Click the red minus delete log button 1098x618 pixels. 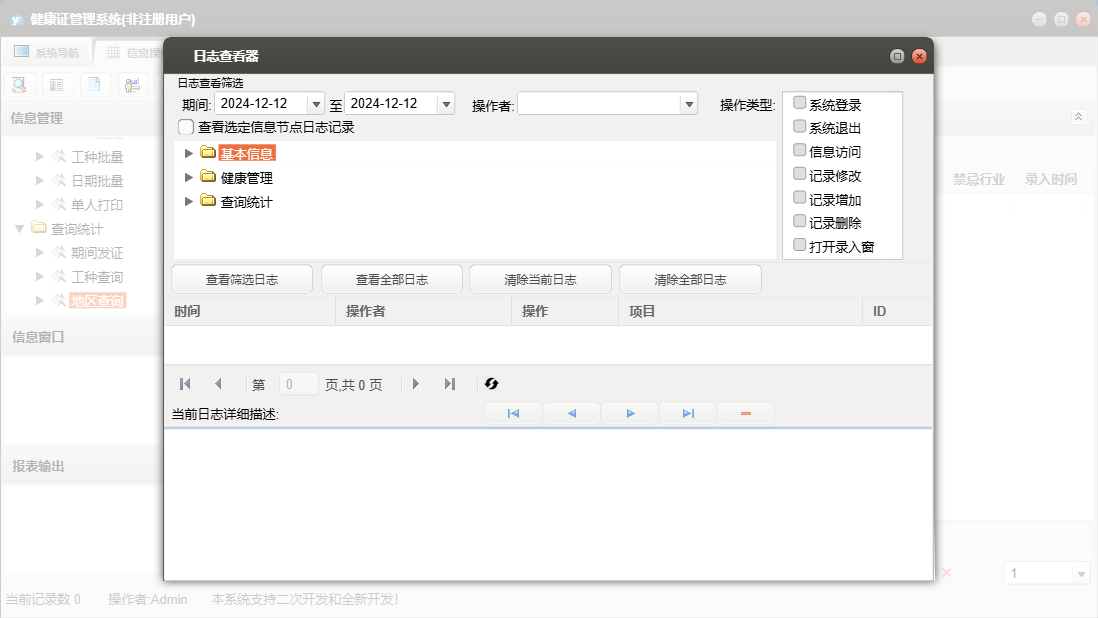[746, 413]
